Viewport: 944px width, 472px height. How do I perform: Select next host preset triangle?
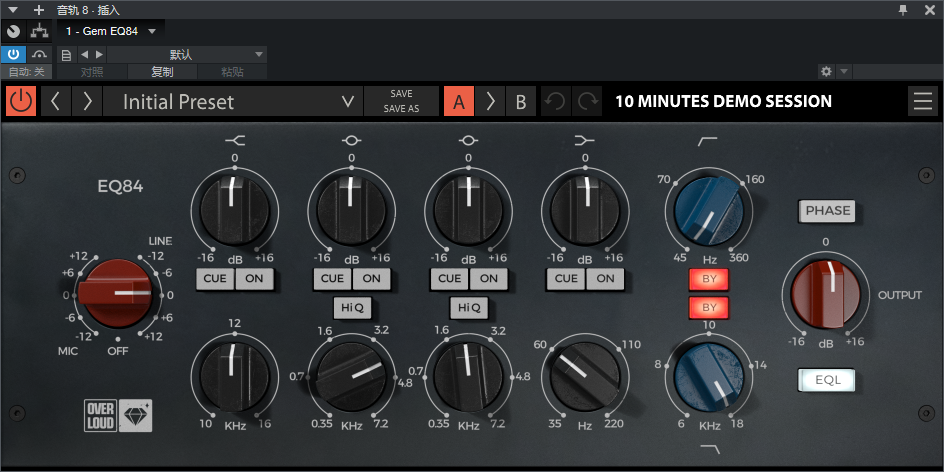click(99, 54)
